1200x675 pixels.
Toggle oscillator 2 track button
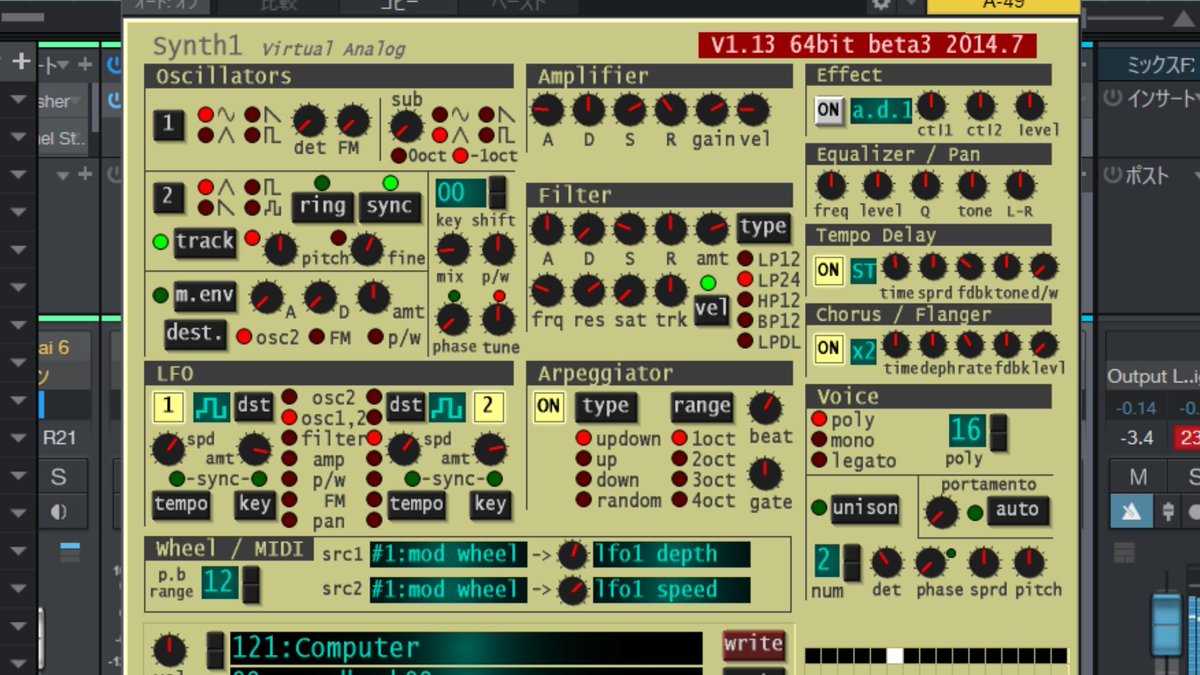click(204, 241)
